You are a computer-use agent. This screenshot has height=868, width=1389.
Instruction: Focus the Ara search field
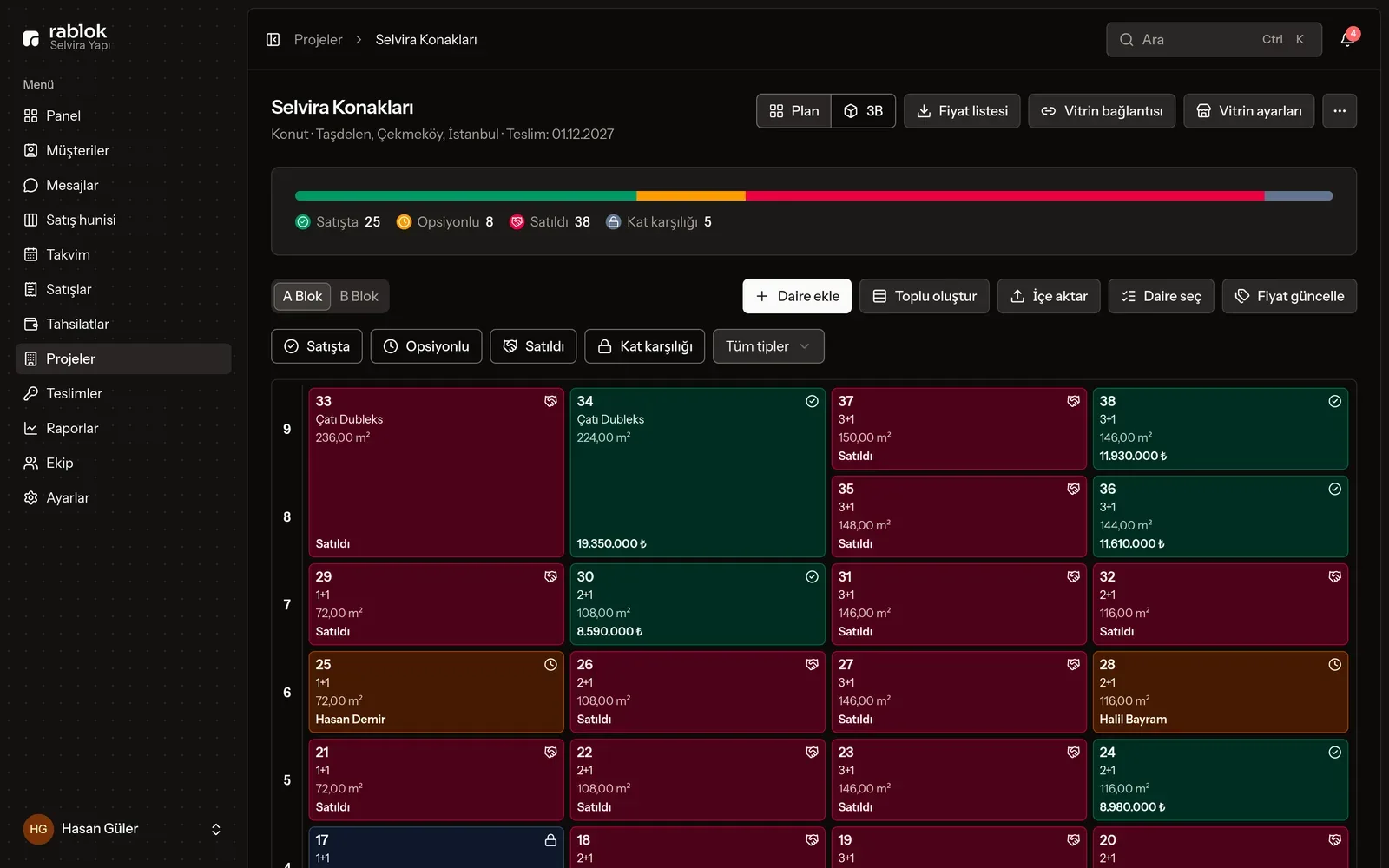[x=1214, y=39]
